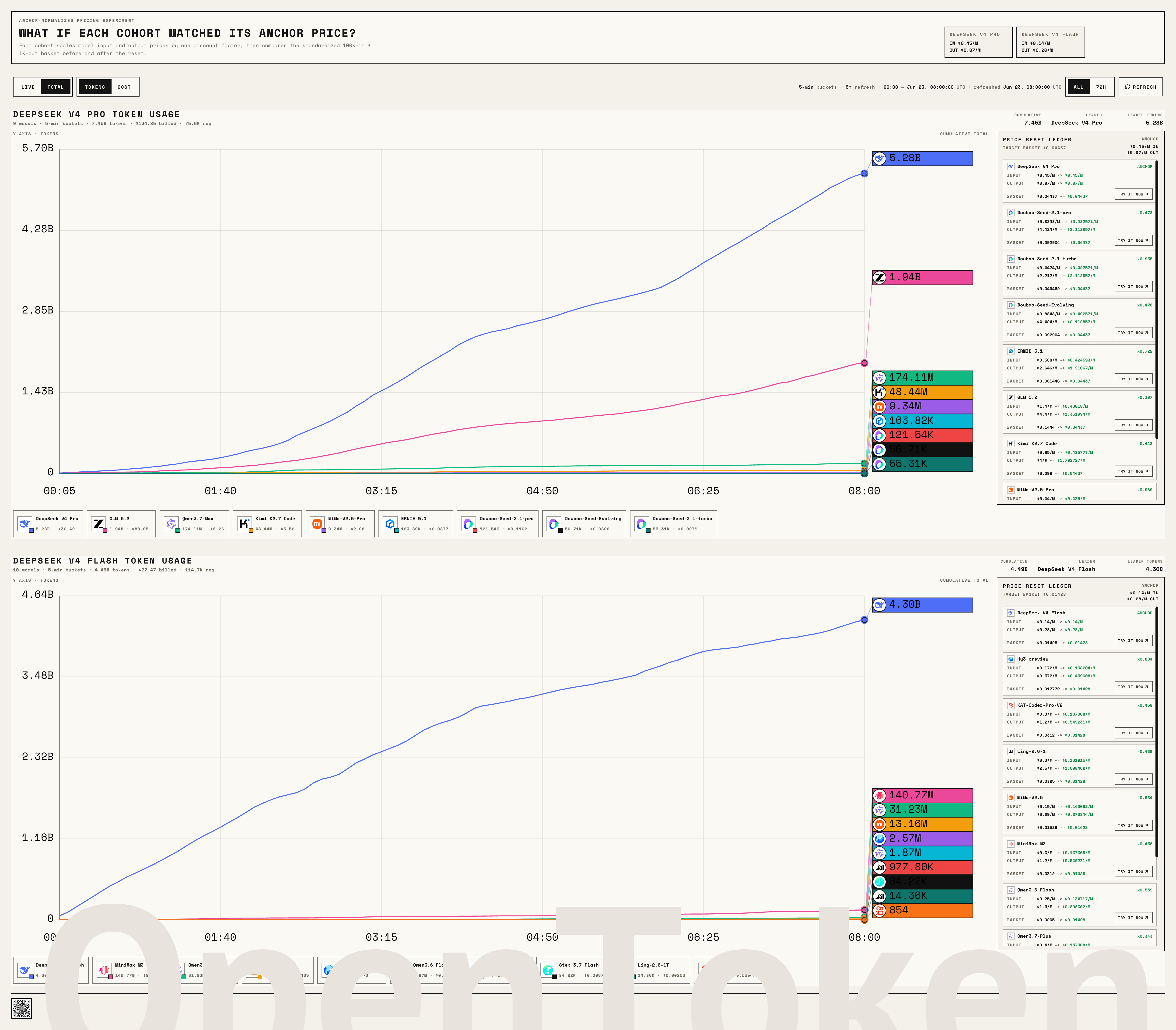Select the green 174.11M series label
The width and height of the screenshot is (1176, 1030).
(922, 378)
